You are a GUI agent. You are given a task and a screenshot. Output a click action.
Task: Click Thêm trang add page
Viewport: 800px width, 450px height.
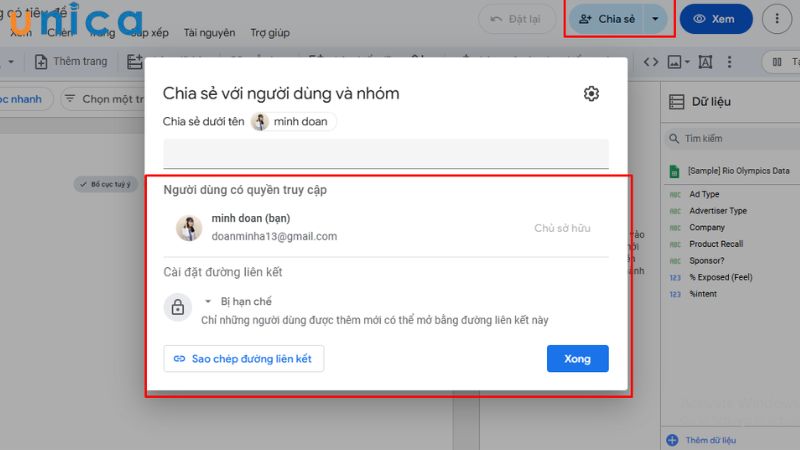[71, 62]
